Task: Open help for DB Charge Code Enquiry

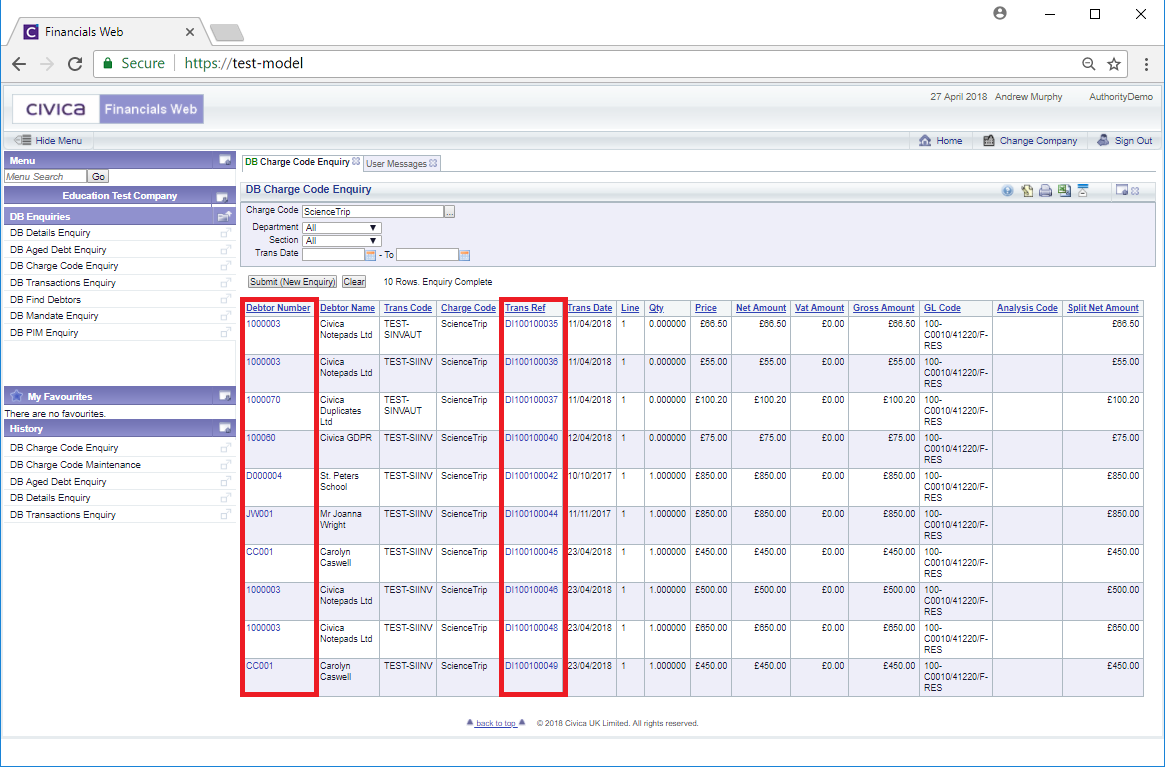Action: click(x=1007, y=191)
